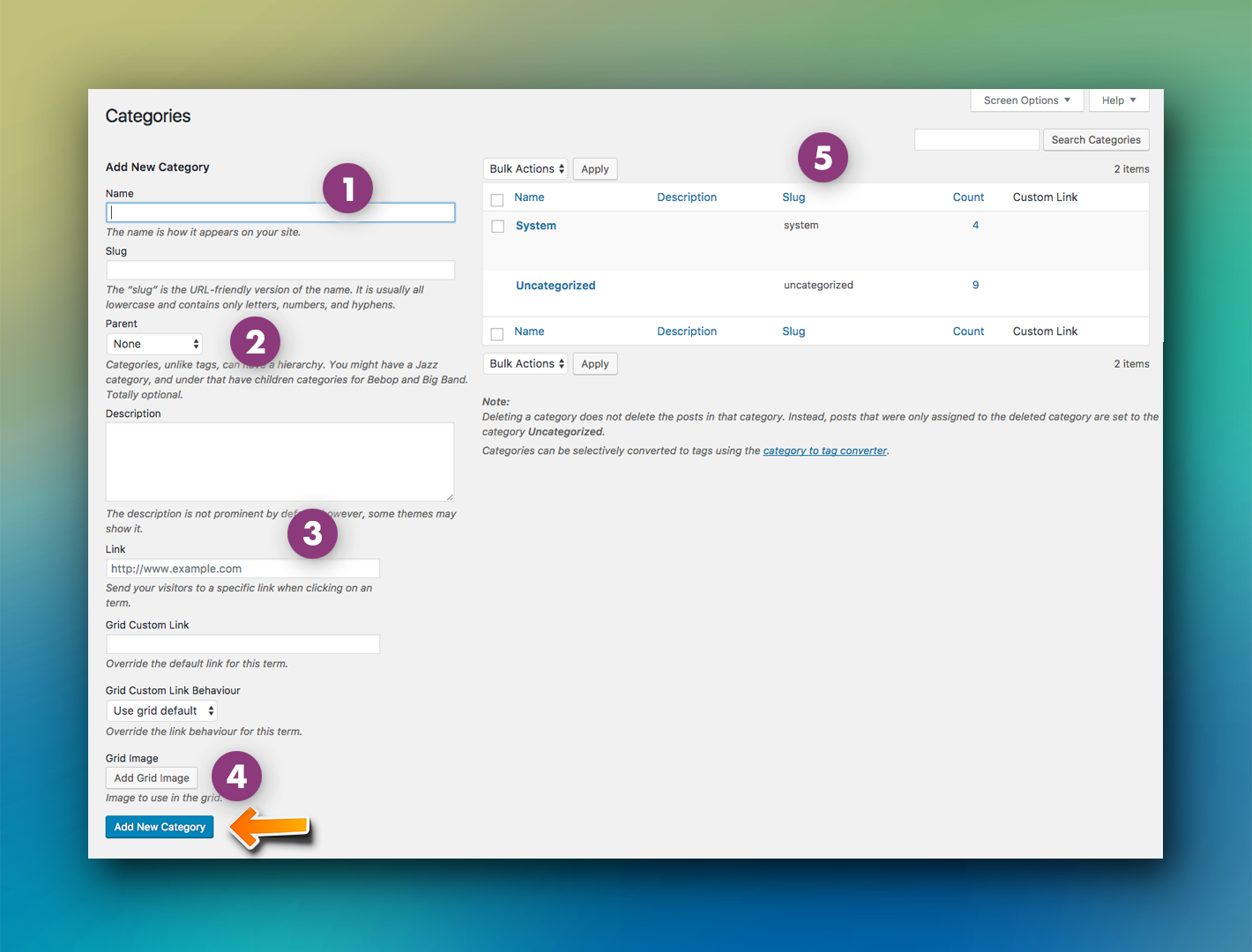Click the category search input box
The width and height of the screenshot is (1252, 952).
click(977, 139)
